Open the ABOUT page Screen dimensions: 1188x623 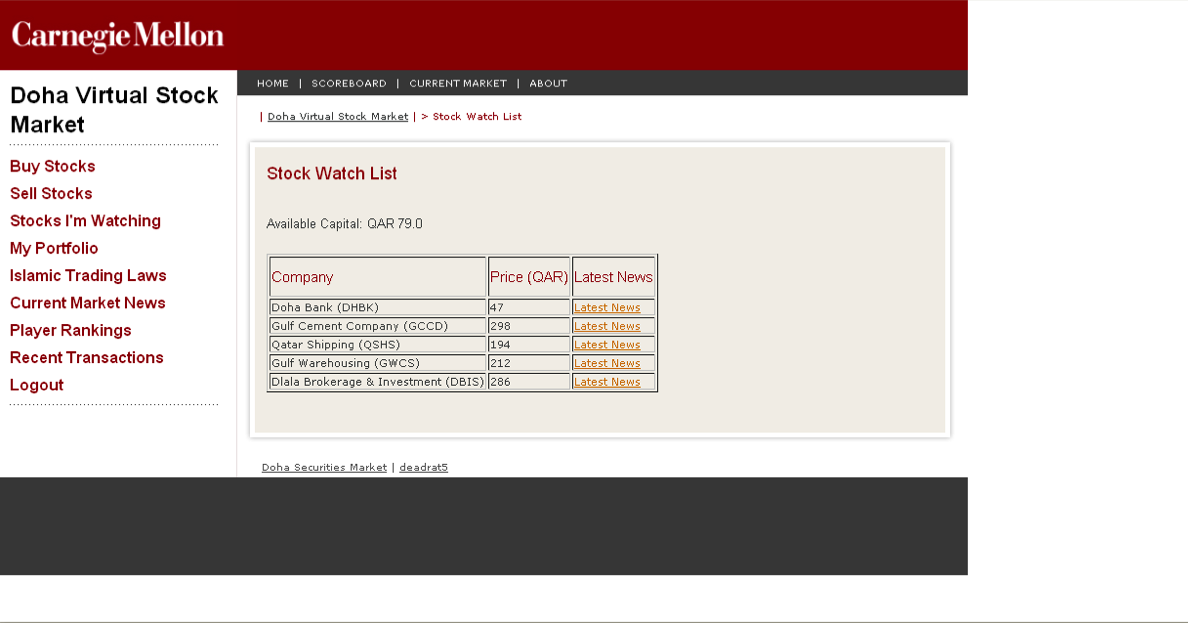[549, 83]
